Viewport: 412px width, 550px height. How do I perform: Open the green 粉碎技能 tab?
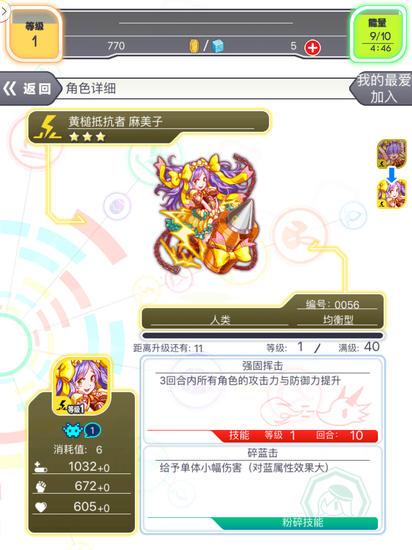click(297, 522)
